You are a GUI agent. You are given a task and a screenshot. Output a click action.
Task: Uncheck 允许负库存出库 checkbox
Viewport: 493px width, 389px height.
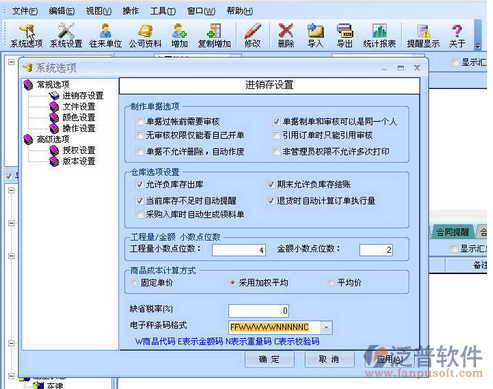tap(140, 184)
